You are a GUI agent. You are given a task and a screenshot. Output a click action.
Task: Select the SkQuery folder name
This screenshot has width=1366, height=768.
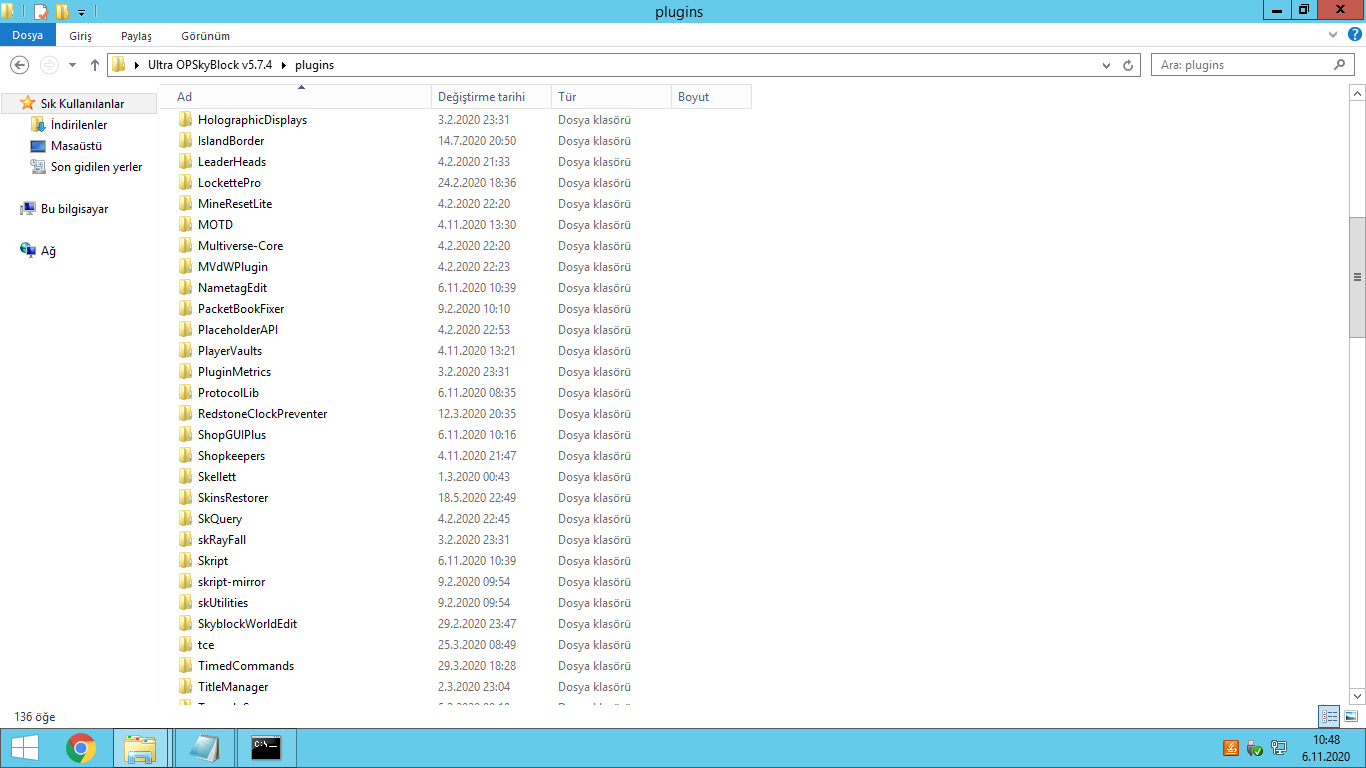tap(220, 519)
